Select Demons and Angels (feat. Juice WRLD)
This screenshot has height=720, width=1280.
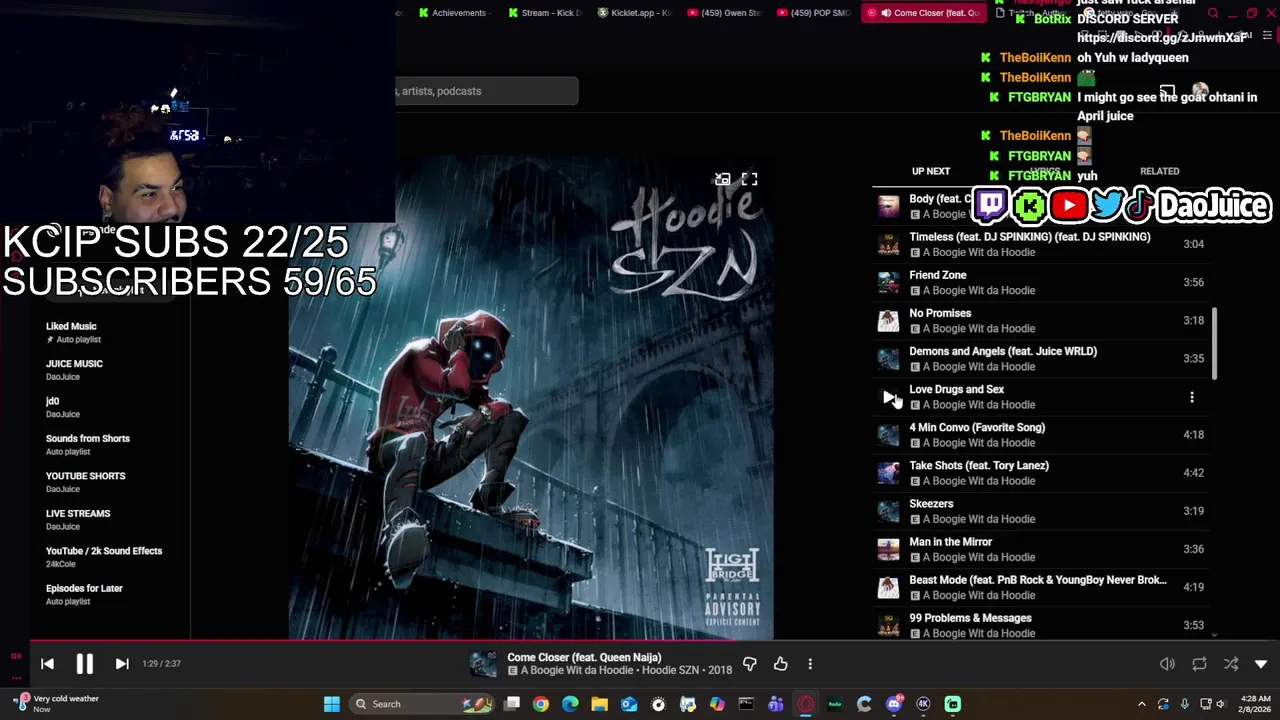coord(1040,358)
